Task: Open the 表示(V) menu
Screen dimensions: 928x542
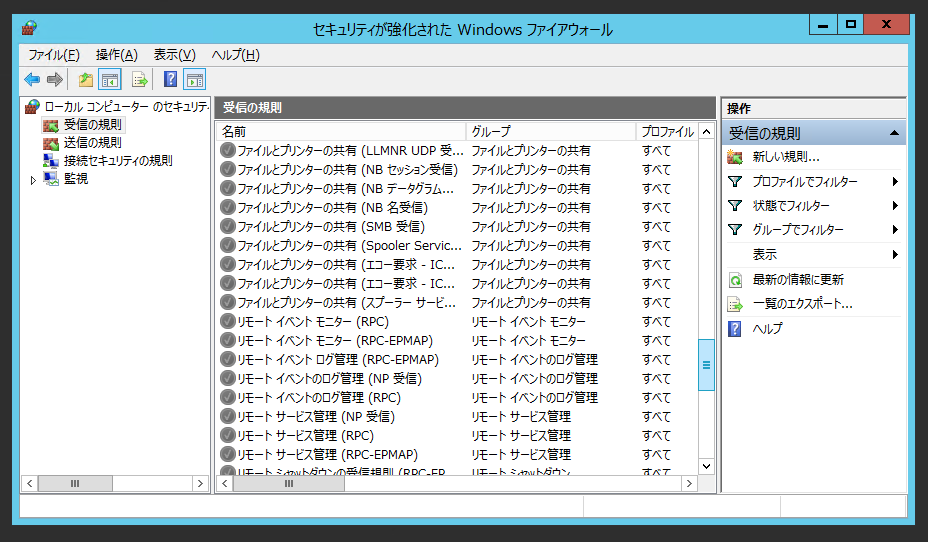Action: click(175, 55)
